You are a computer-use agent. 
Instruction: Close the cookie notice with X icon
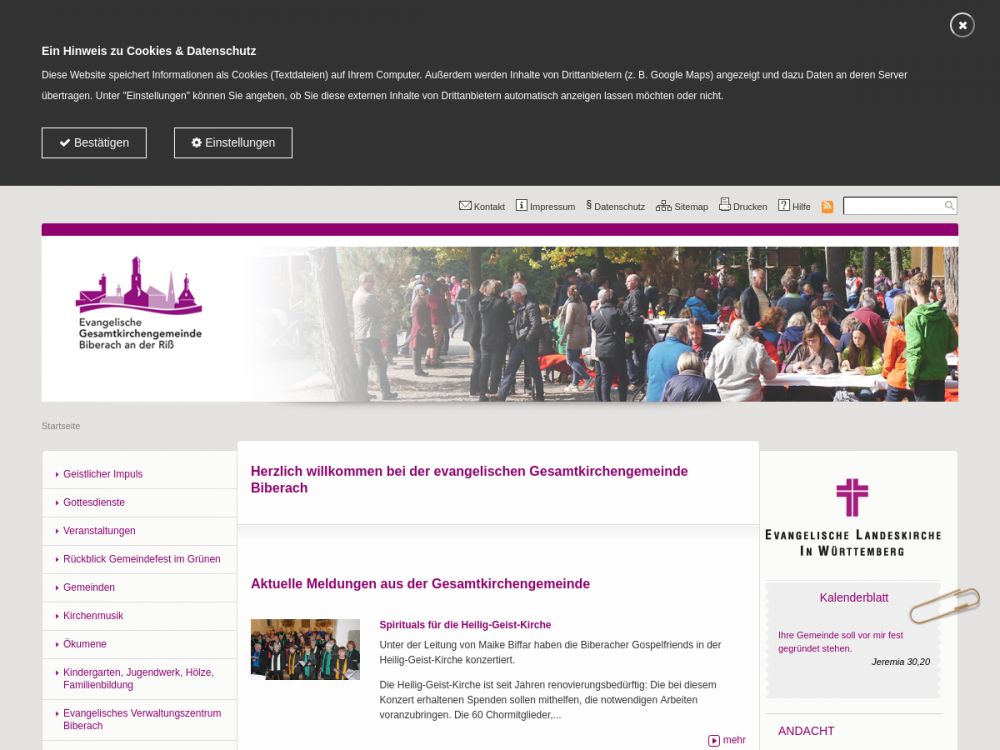tap(962, 25)
